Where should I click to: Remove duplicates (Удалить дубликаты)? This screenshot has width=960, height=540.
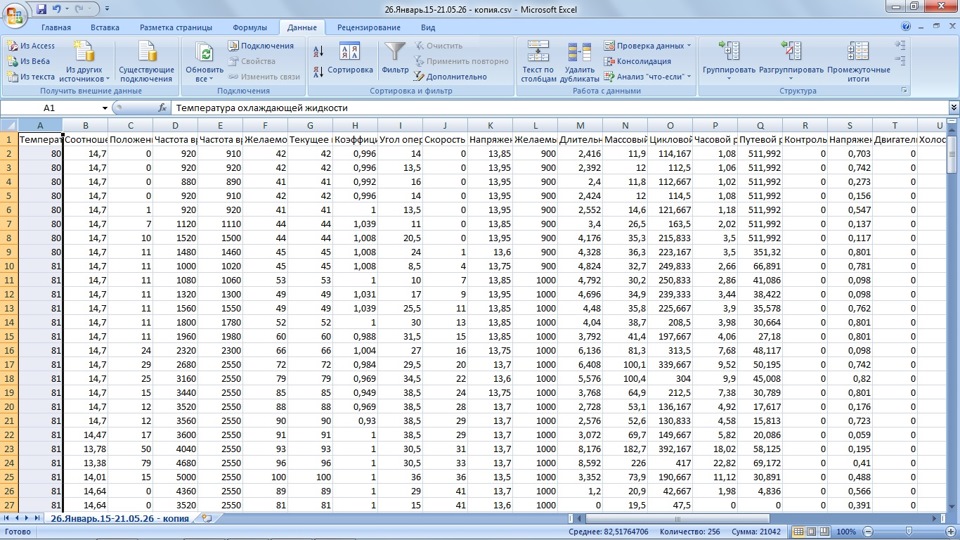(x=579, y=61)
